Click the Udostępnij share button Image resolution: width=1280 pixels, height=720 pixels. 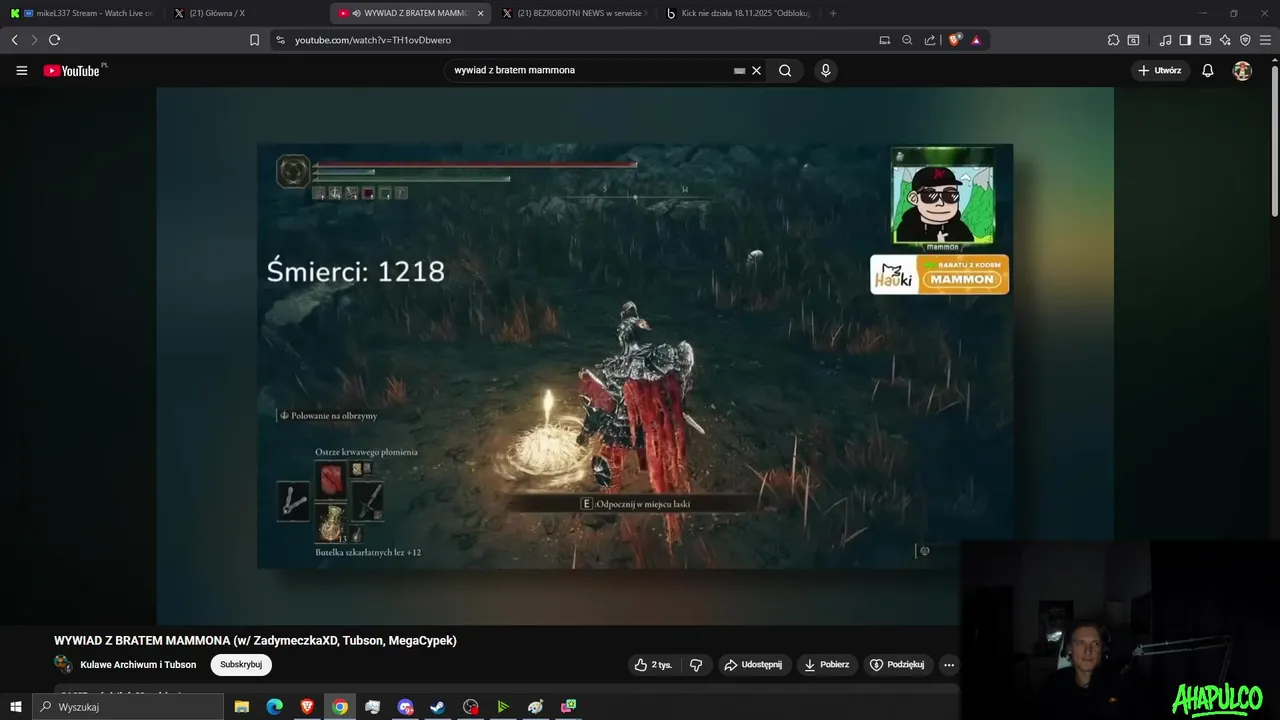click(755, 664)
